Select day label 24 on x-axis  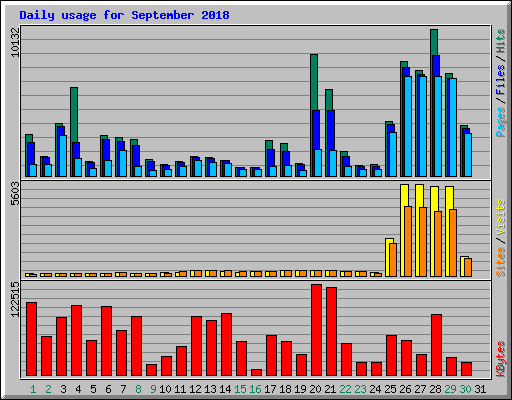(375, 389)
